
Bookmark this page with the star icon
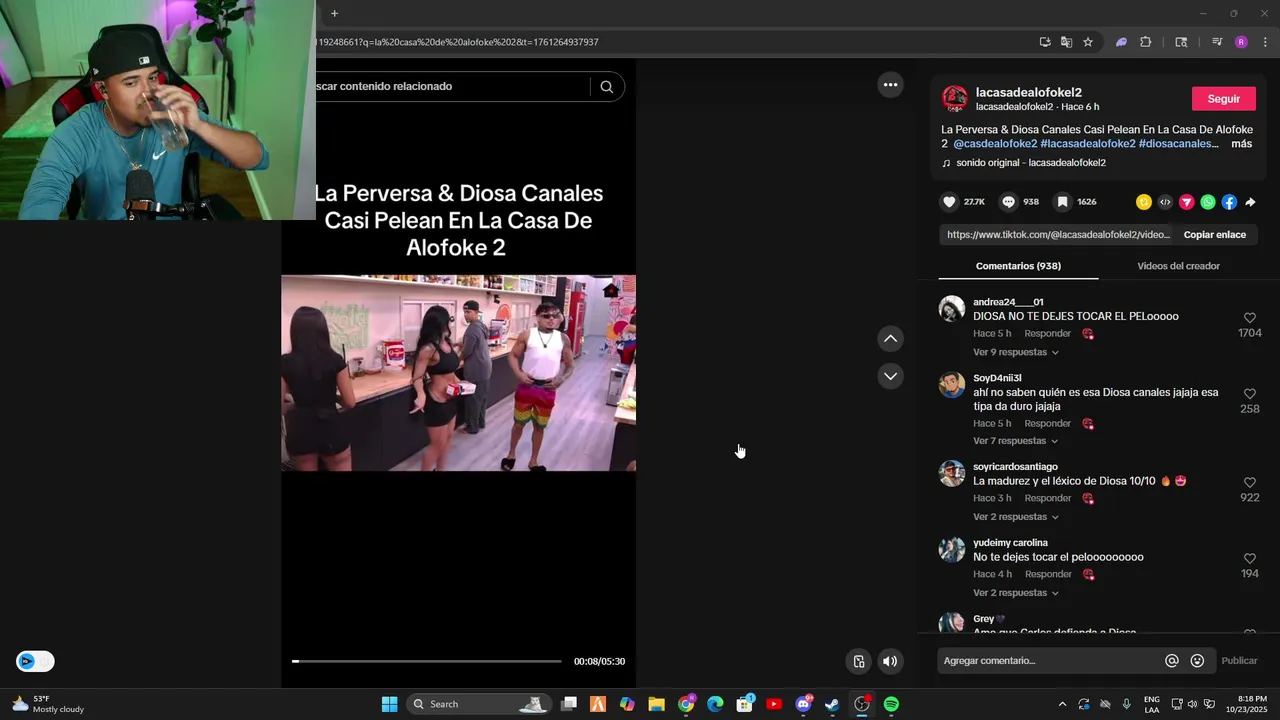1088,42
